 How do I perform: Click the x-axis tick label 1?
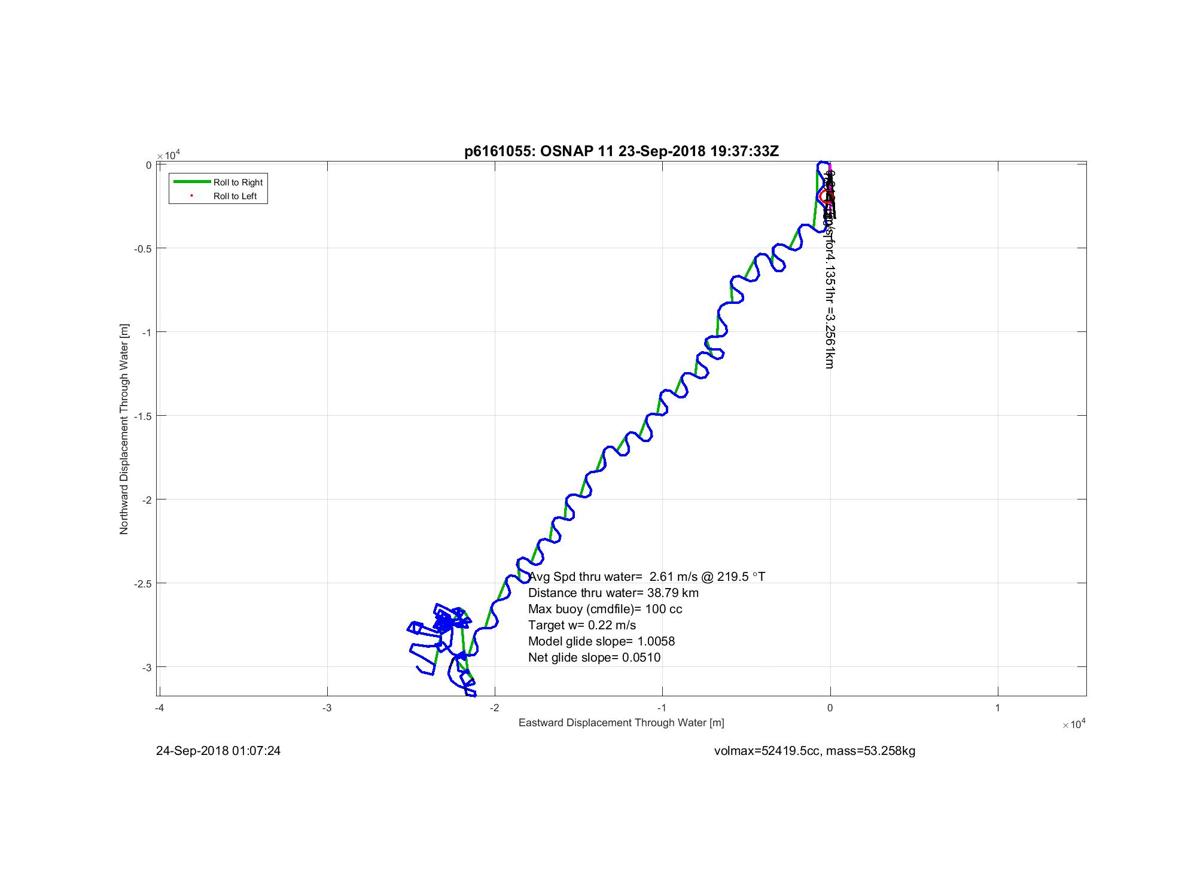pyautogui.click(x=998, y=708)
